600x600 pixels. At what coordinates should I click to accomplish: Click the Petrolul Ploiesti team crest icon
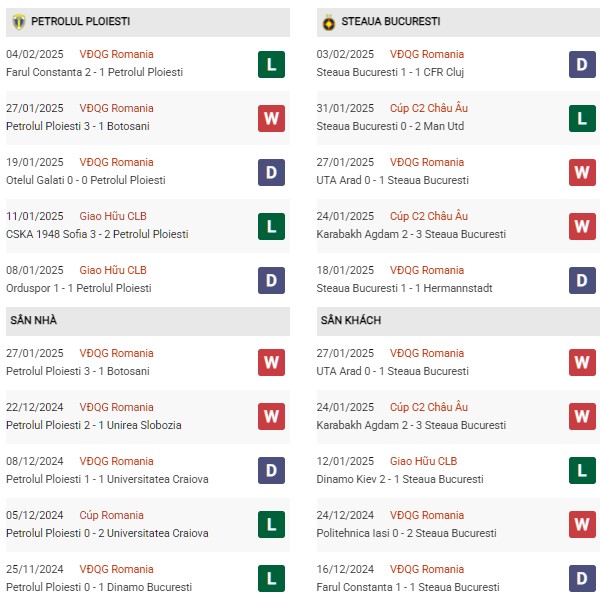[x=18, y=22]
